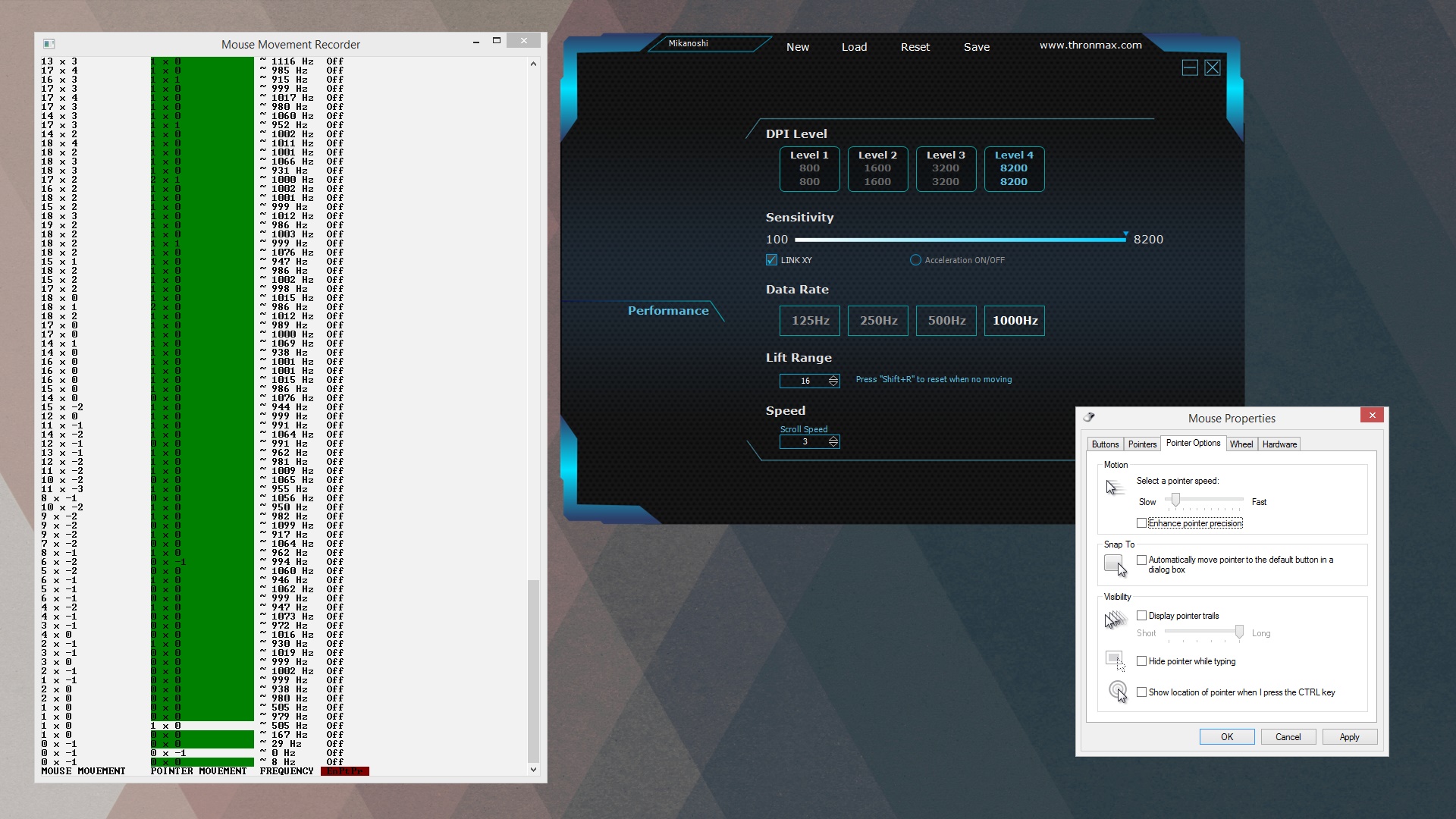The height and width of the screenshot is (819, 1456).
Task: Switch to the Wheel tab
Action: pyautogui.click(x=1241, y=444)
